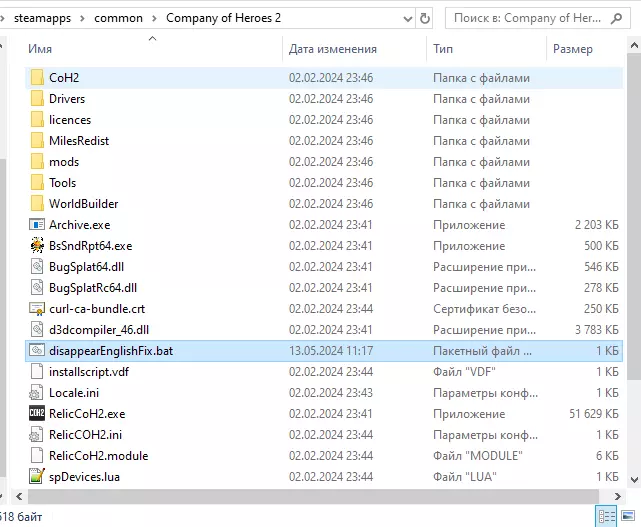Image resolution: width=641 pixels, height=527 pixels.
Task: Click the size value 2 203 КБ
Action: (596, 225)
